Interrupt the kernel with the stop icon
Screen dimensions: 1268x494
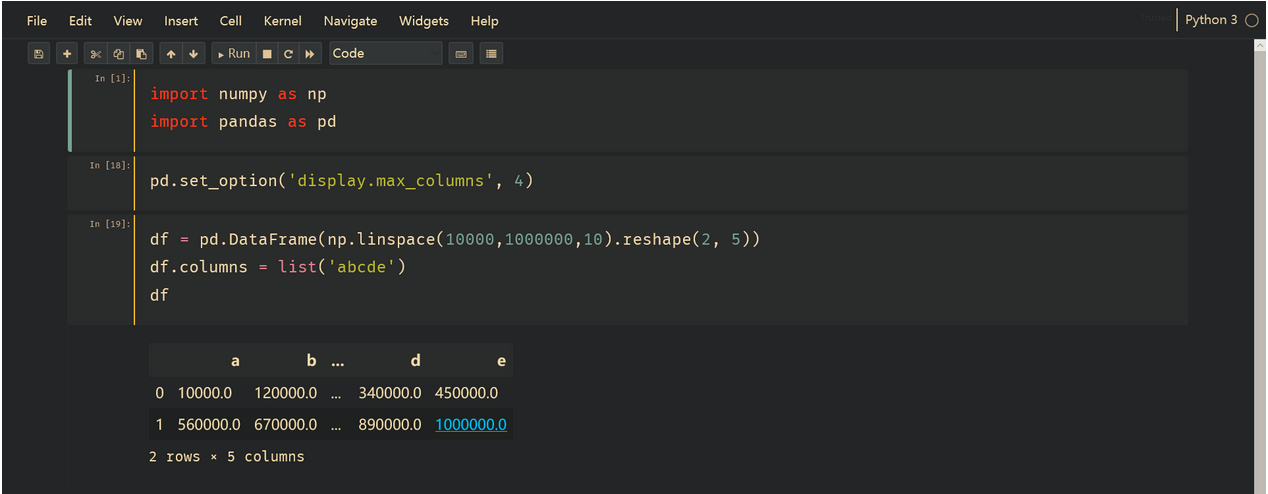pos(267,54)
